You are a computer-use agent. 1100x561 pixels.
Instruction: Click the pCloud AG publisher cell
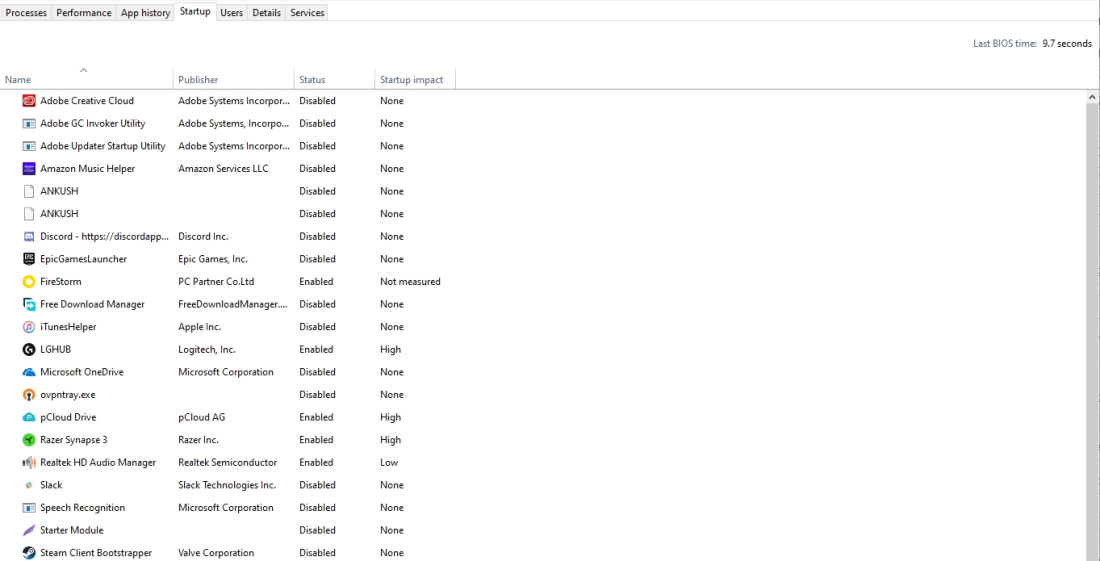pos(202,417)
